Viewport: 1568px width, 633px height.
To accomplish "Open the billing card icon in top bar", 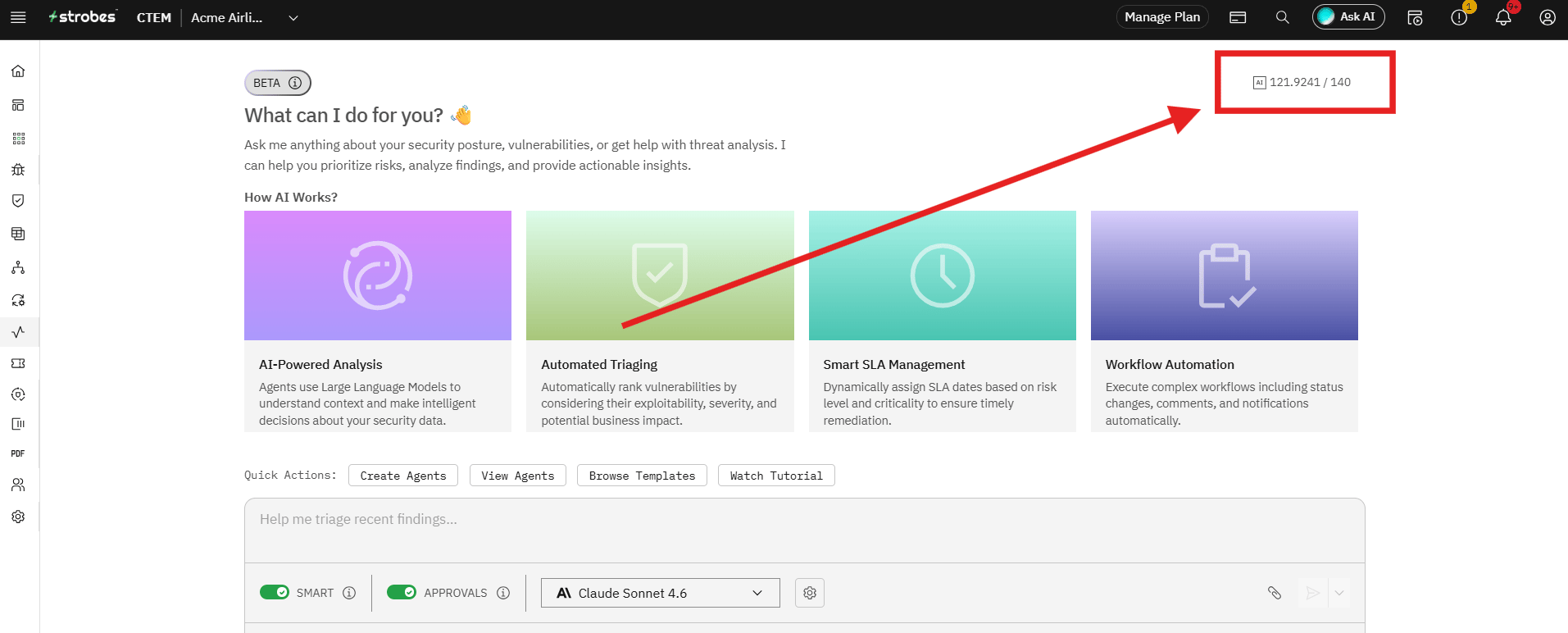I will (x=1238, y=17).
